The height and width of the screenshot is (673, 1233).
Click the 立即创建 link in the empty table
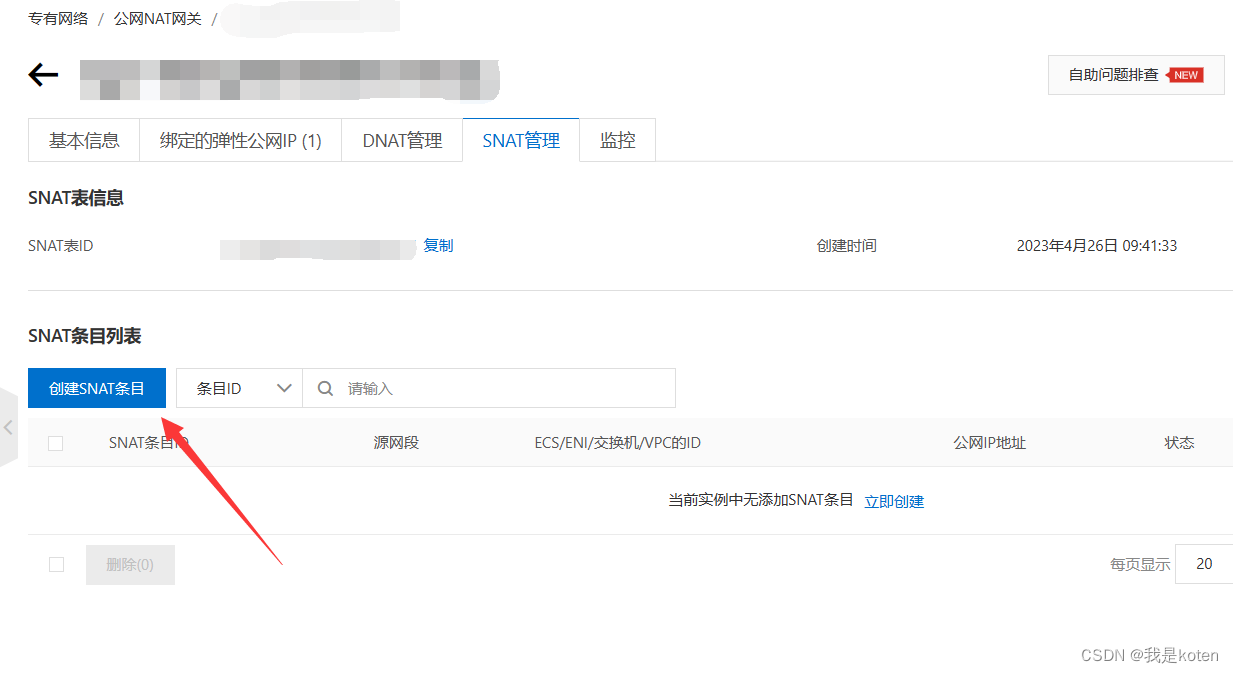(894, 501)
